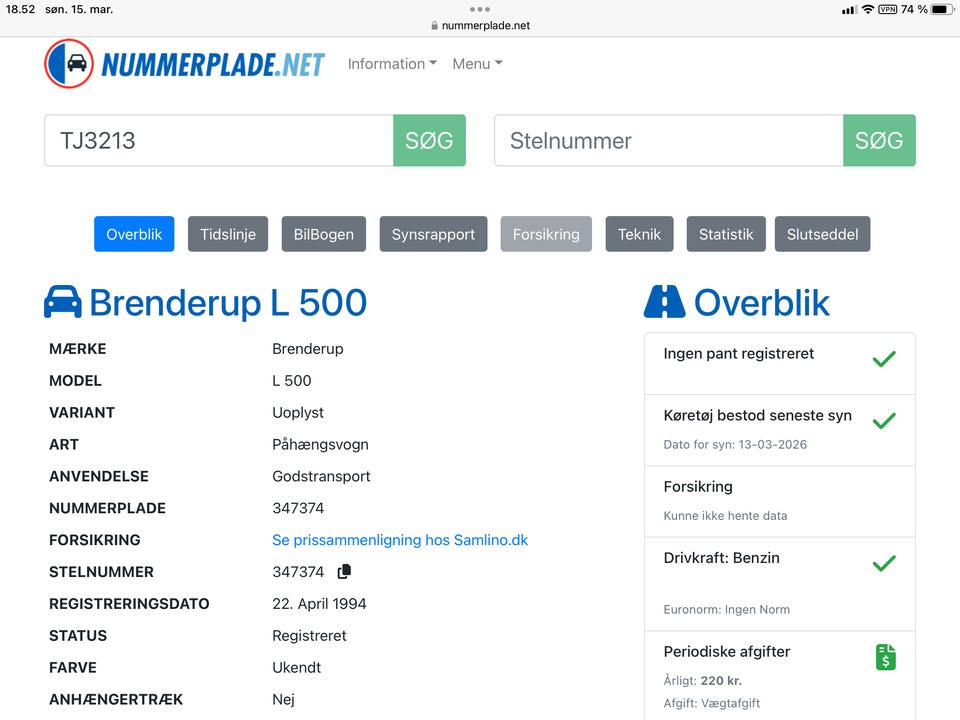Focus the Stelnummer search field
960x720 pixels.
click(x=669, y=140)
